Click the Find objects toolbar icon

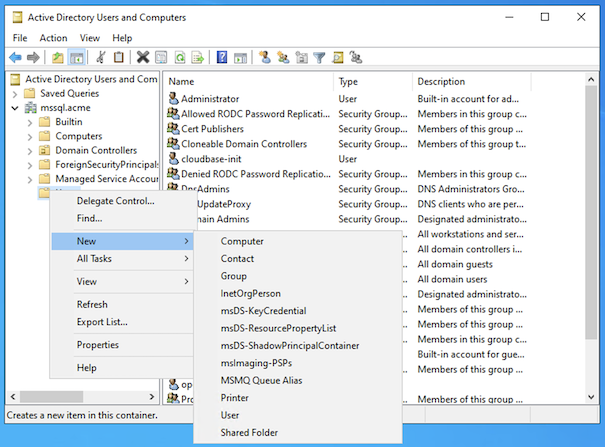click(338, 57)
